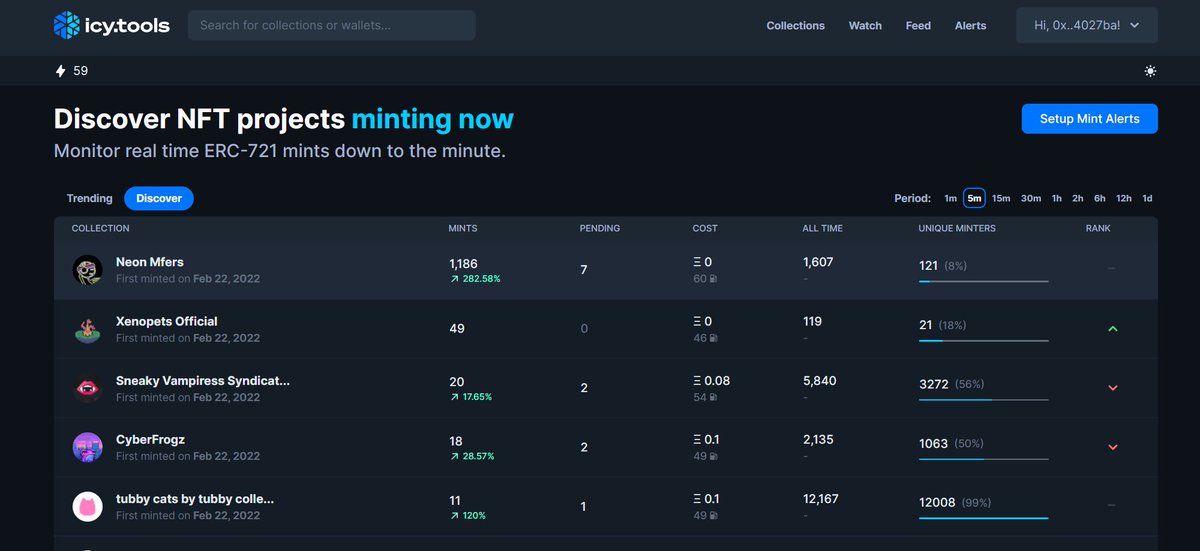Set period to 5m
Image resolution: width=1200 pixels, height=551 pixels.
(x=974, y=198)
